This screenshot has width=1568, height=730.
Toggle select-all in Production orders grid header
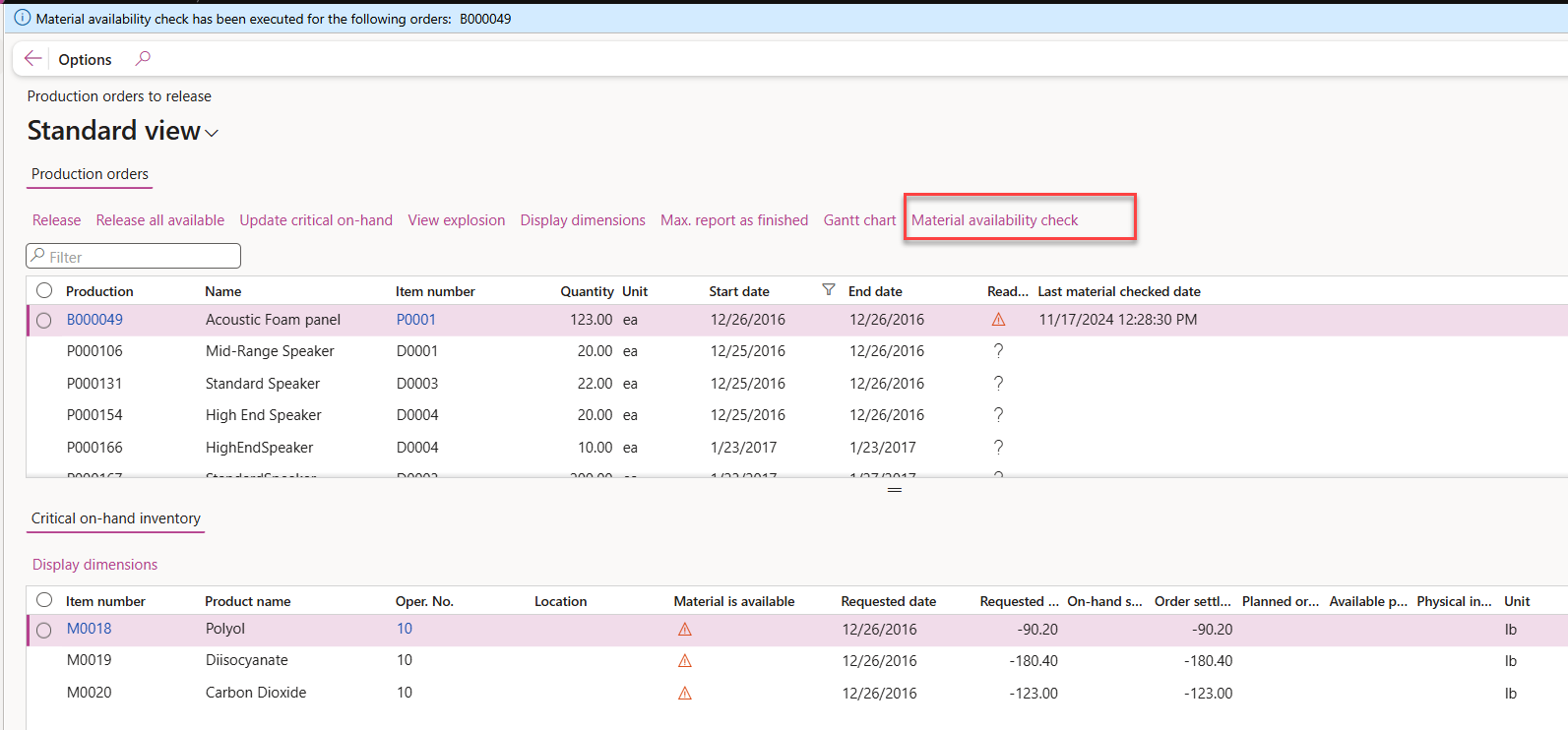(44, 290)
